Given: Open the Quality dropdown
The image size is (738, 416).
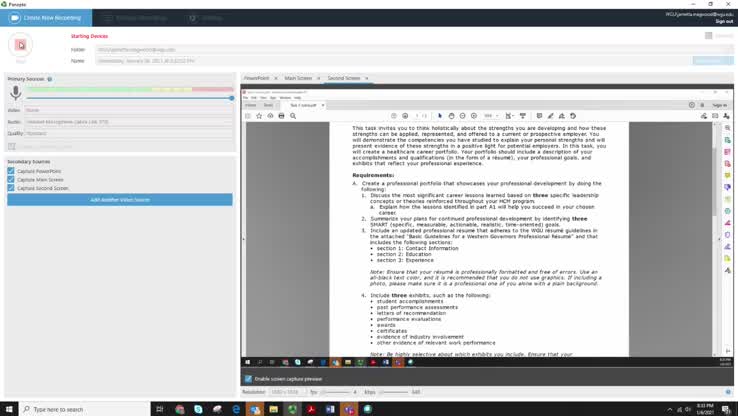Looking at the screenshot, I should [128, 133].
